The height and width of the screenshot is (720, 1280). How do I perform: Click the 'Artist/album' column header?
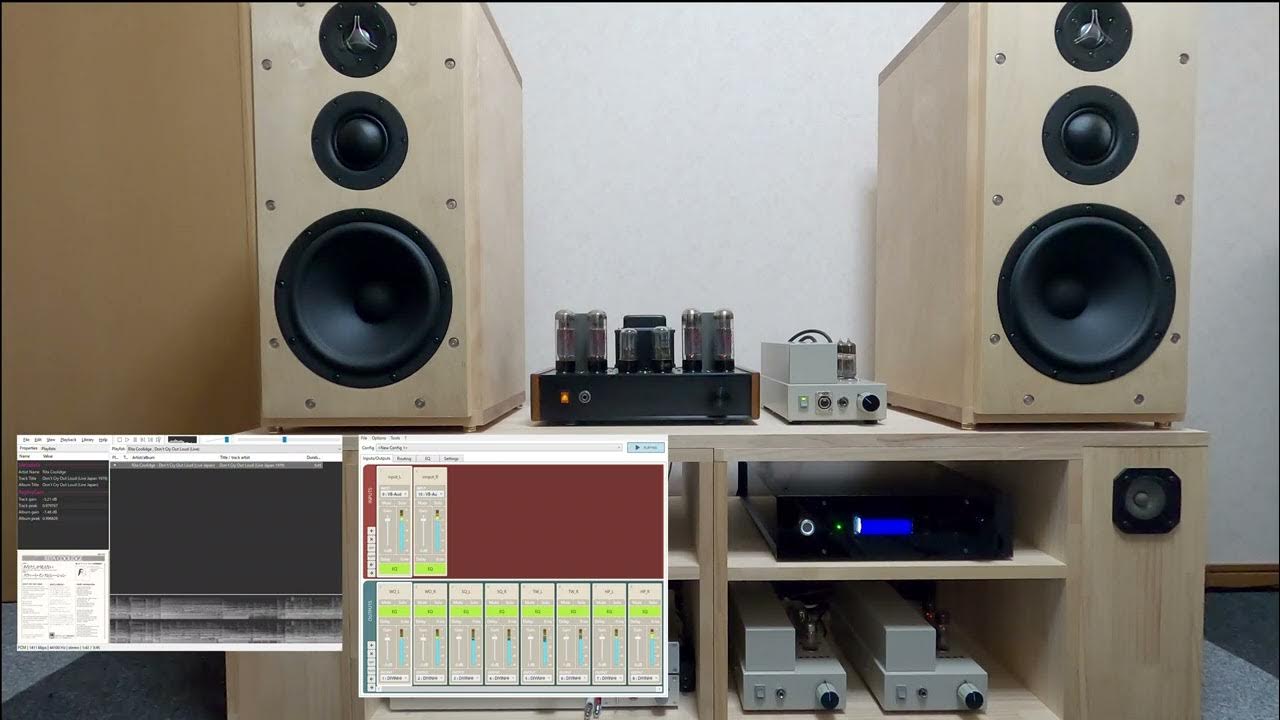point(143,457)
